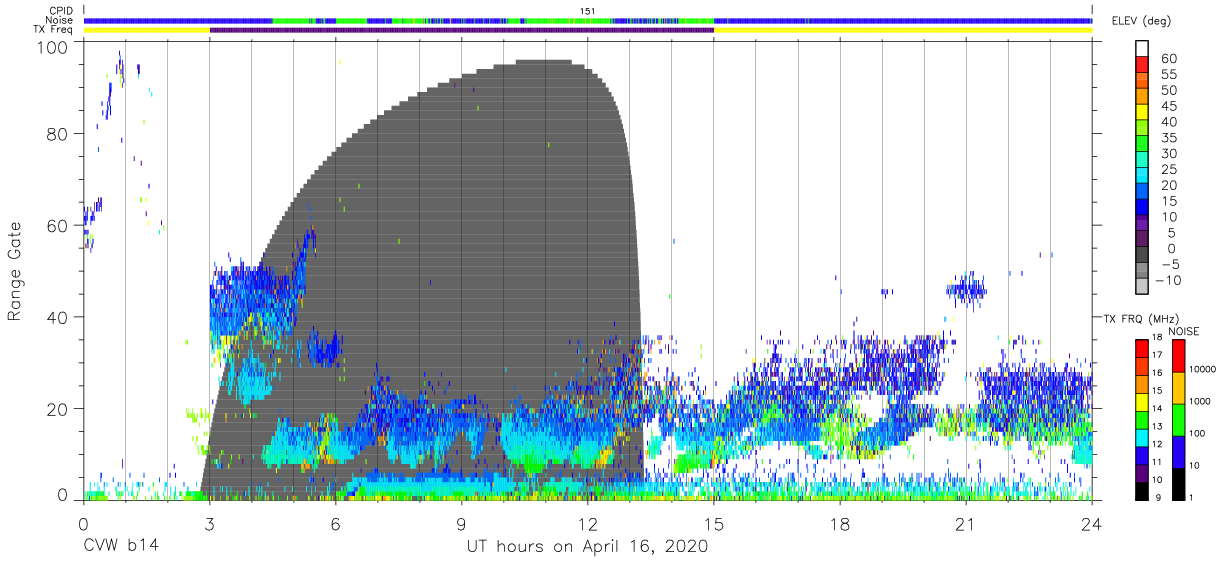Viewport: 1228px width, 567px height.
Task: Click the blue-green Noise indicator bar
Action: coord(587,20)
